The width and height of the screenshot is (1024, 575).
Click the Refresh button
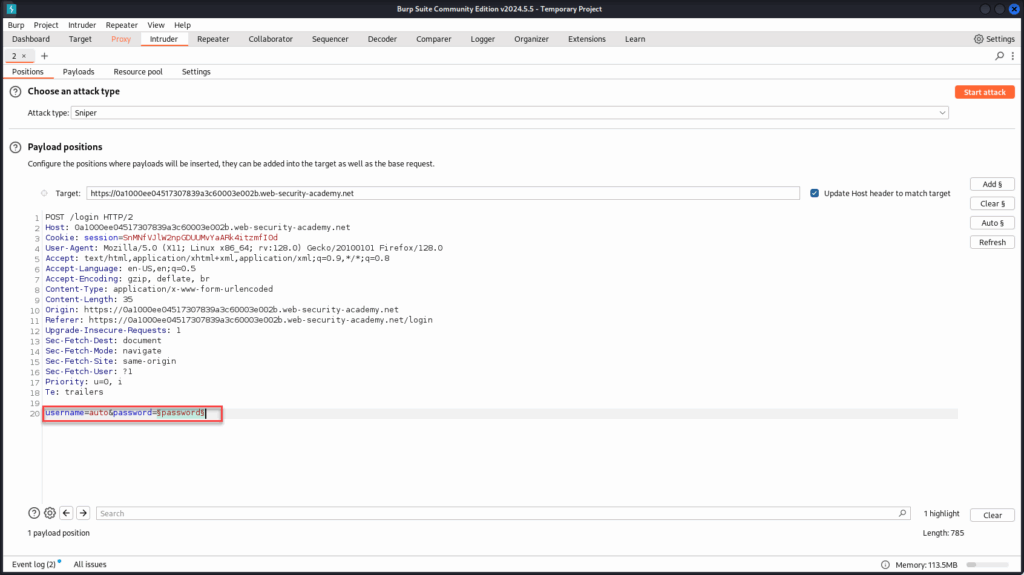tap(992, 242)
